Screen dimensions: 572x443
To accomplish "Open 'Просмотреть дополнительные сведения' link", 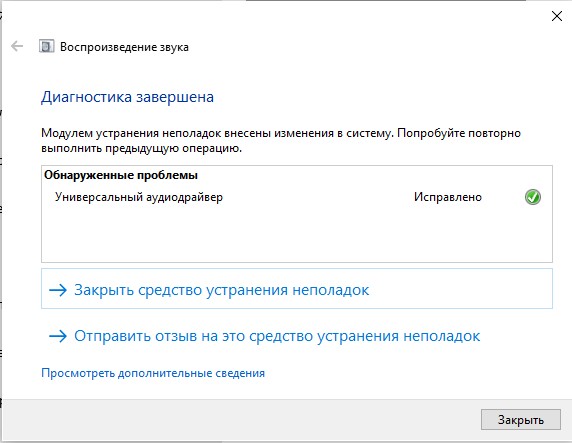I will pyautogui.click(x=153, y=373).
